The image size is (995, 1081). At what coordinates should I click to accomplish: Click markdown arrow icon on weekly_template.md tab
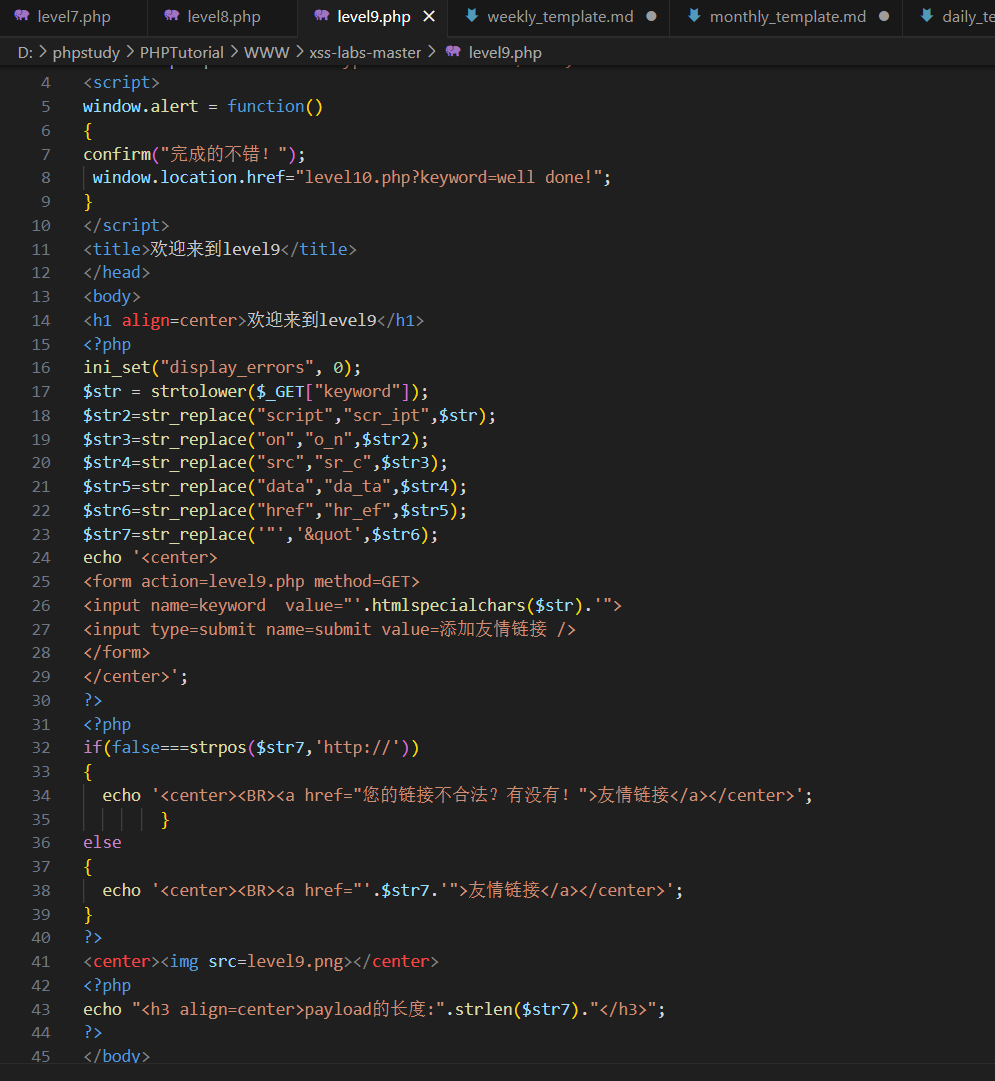(472, 15)
